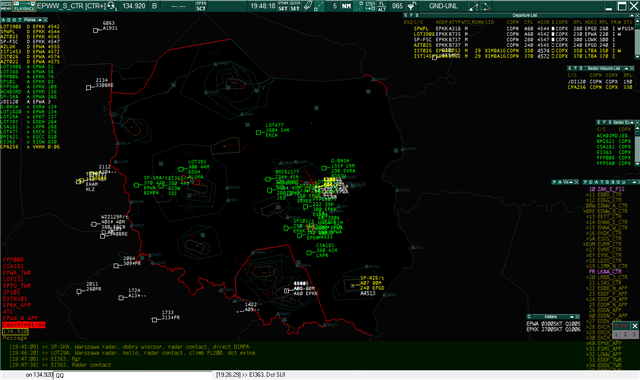Screen dimensions: 640x380
Task: Toggle the NM range unit button
Action: point(347,6)
